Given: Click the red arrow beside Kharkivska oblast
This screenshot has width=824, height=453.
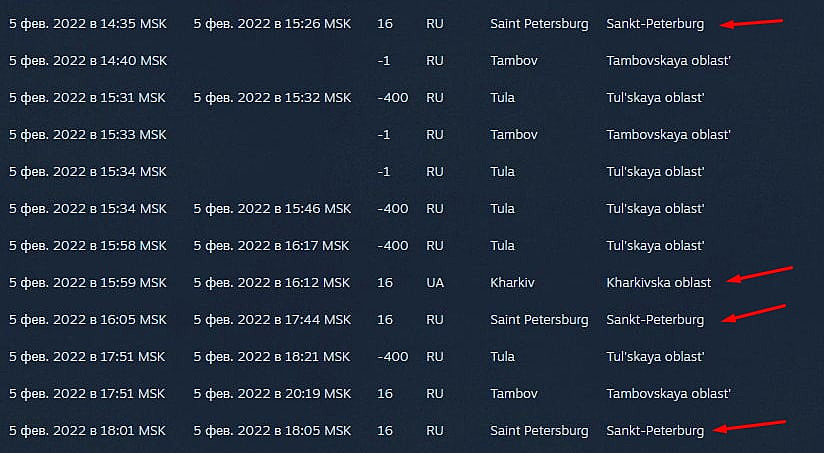Looking at the screenshot, I should (x=761, y=274).
